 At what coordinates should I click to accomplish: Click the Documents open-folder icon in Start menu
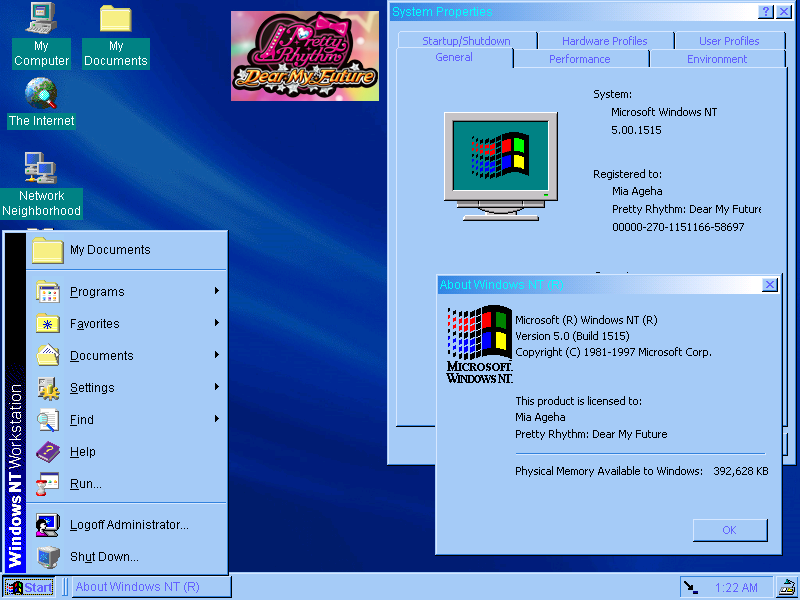48,356
